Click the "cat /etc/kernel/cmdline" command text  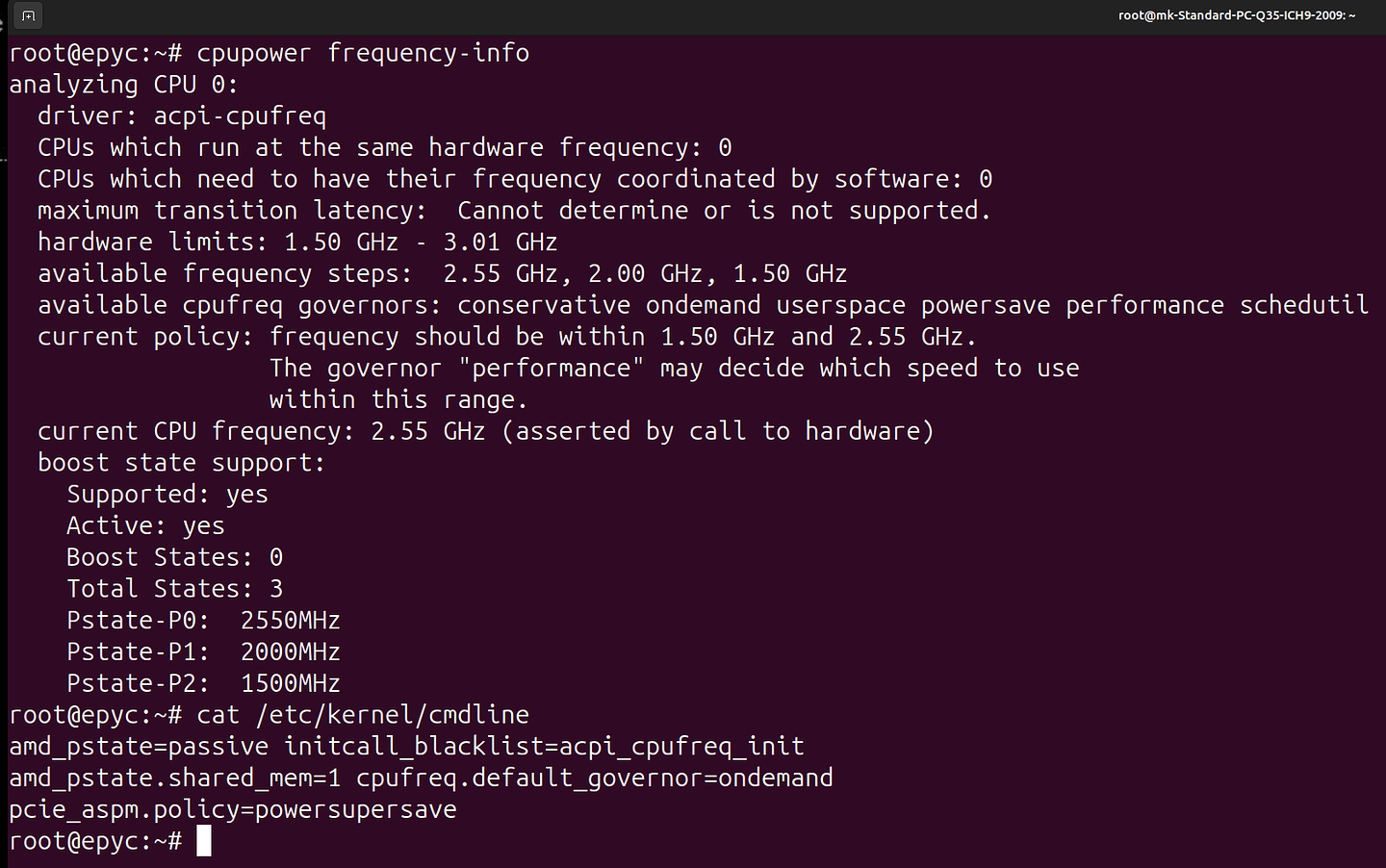[363, 715]
